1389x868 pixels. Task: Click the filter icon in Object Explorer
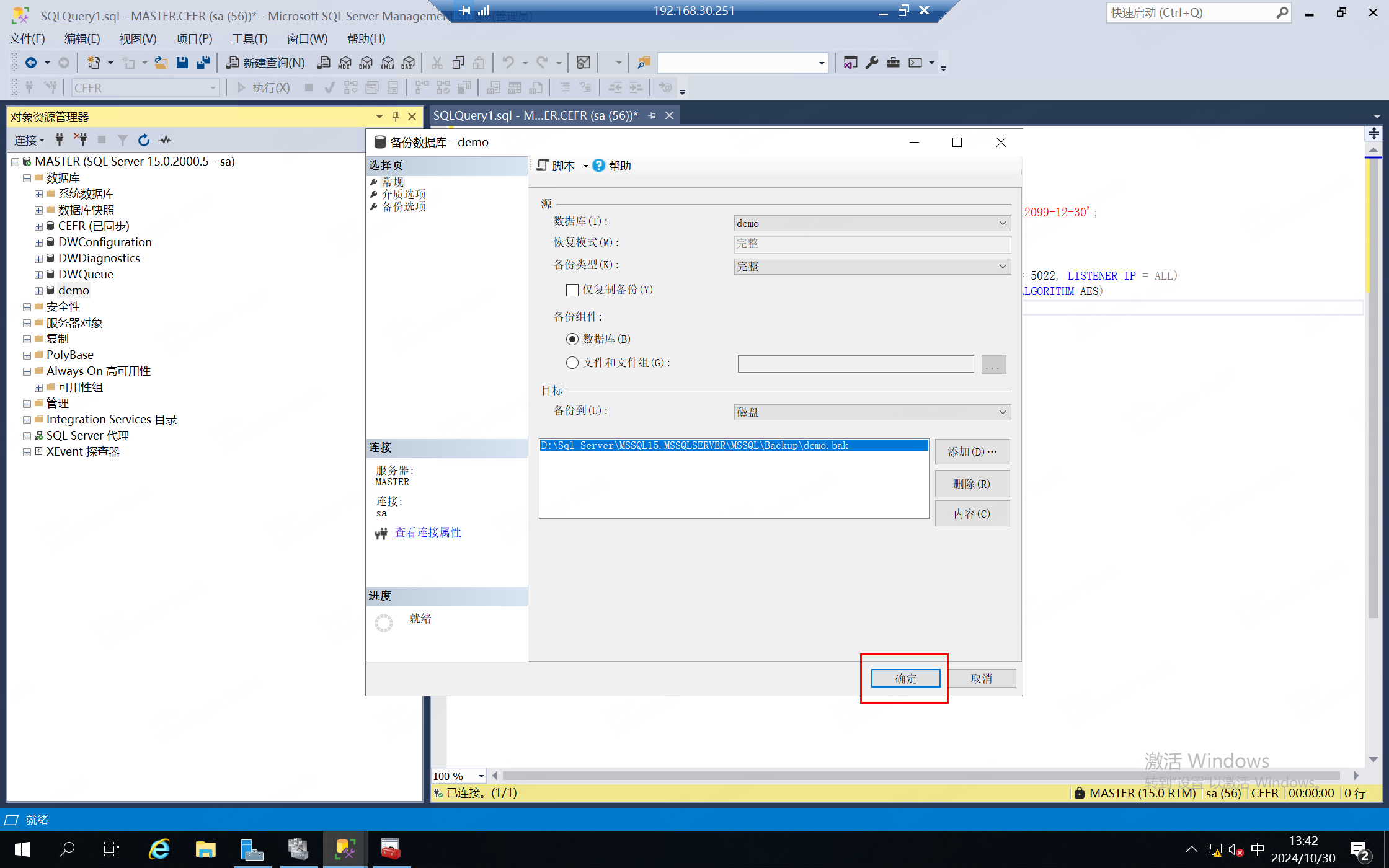pyautogui.click(x=123, y=140)
